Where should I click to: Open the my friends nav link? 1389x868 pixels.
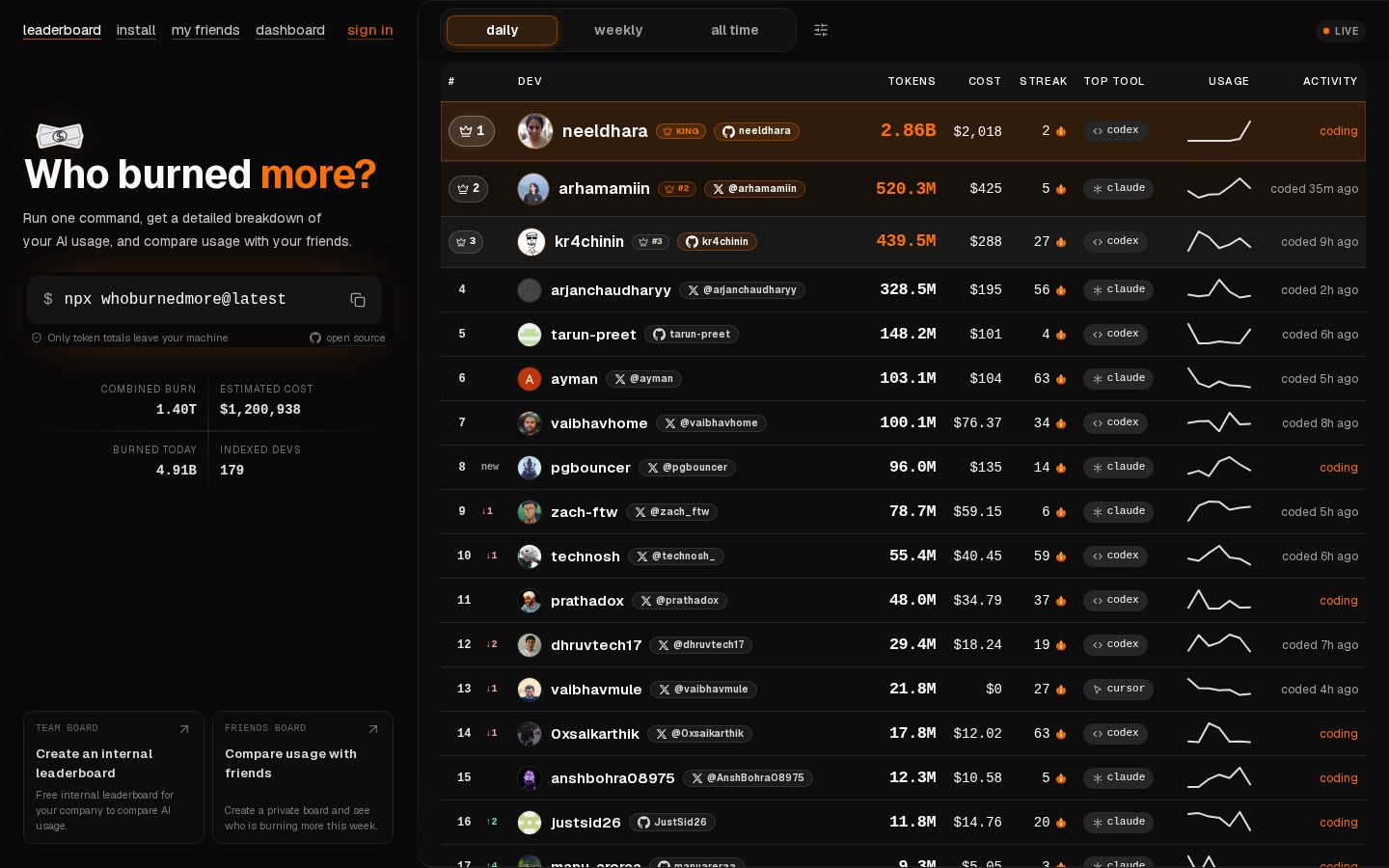[205, 31]
